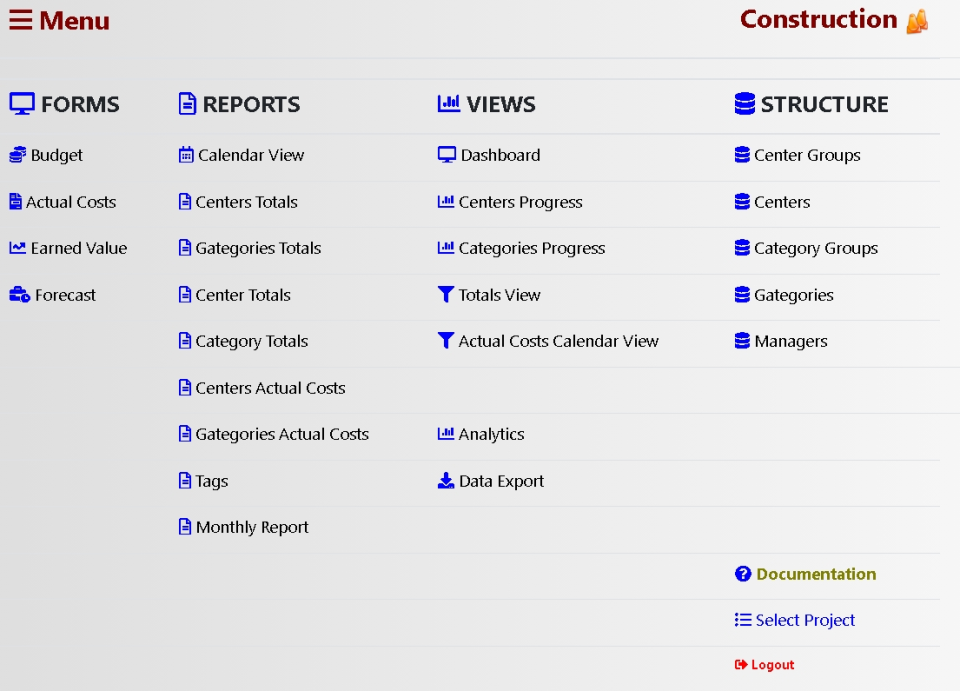Click the Managers database icon under STRUCTURE
Viewport: 960px width, 691px height.
(x=743, y=341)
